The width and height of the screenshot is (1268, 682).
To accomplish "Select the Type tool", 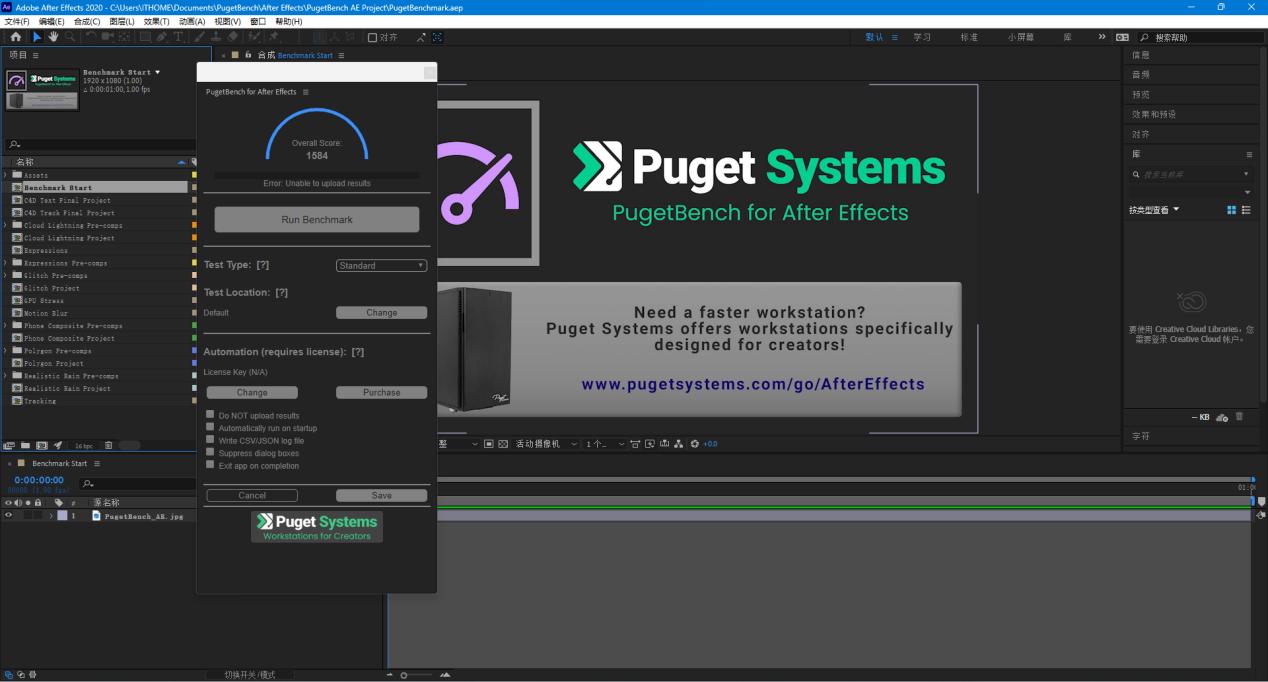I will 178,37.
